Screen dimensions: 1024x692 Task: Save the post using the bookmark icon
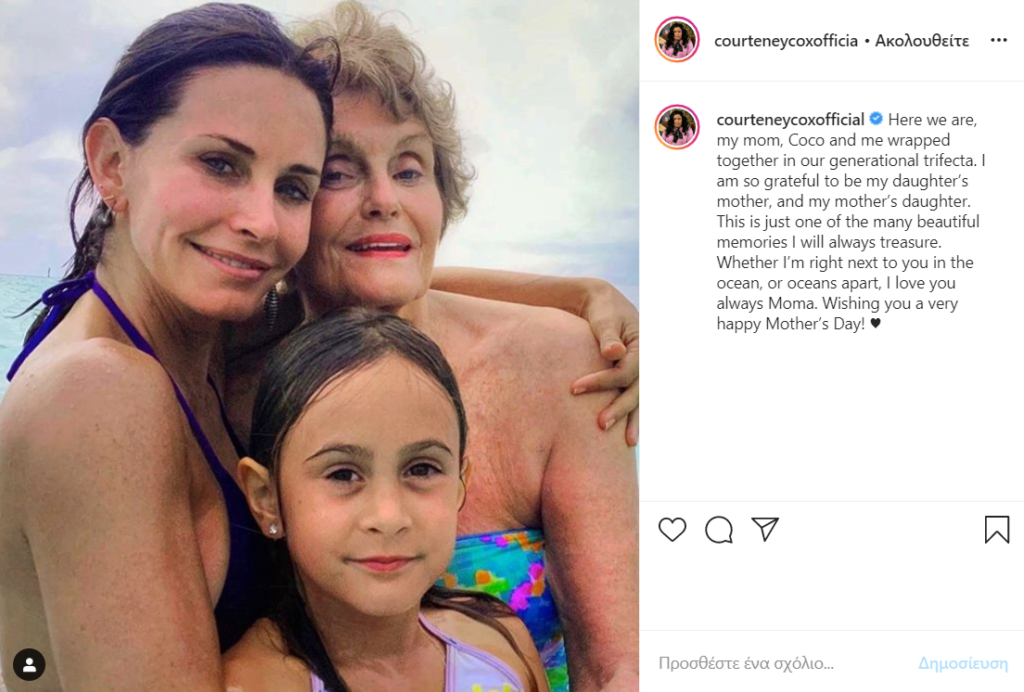997,529
